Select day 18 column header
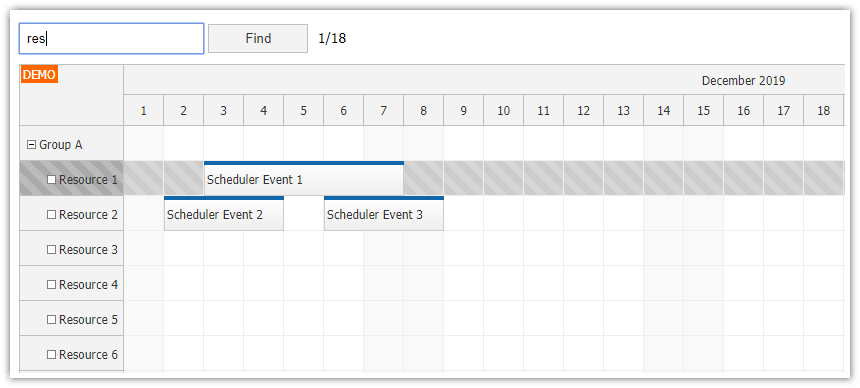860x388 pixels. (x=824, y=110)
